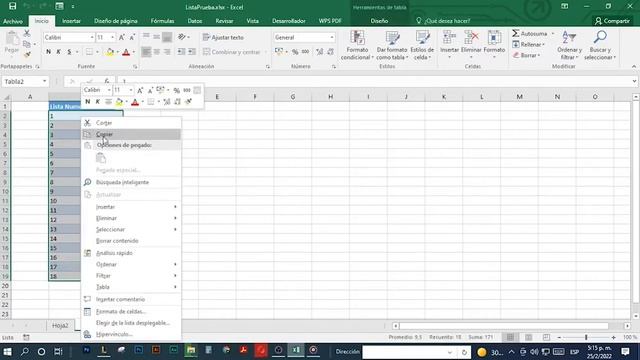Image resolution: width=640 pixels, height=360 pixels.
Task: Decrease font size in the ribbon Fuente group
Action: click(x=132, y=38)
